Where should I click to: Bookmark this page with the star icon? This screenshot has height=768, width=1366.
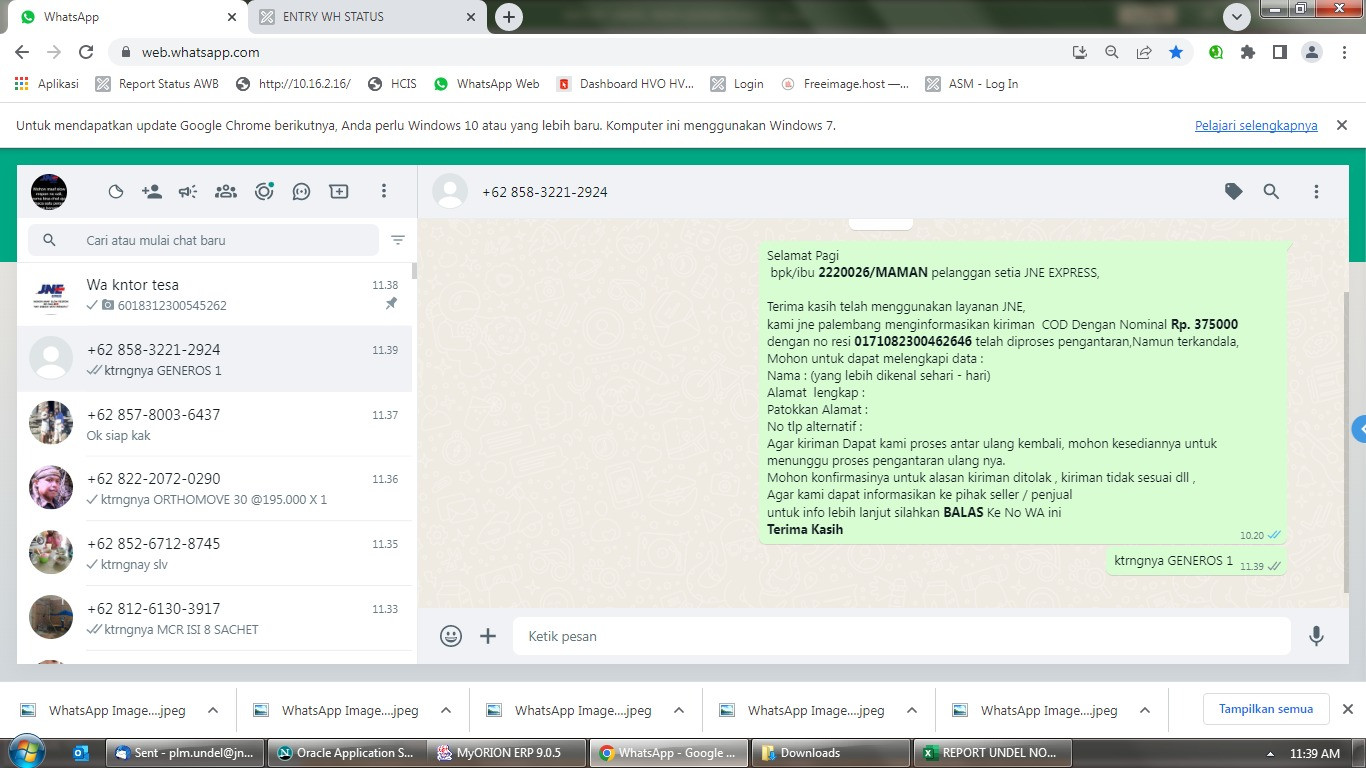tap(1176, 52)
